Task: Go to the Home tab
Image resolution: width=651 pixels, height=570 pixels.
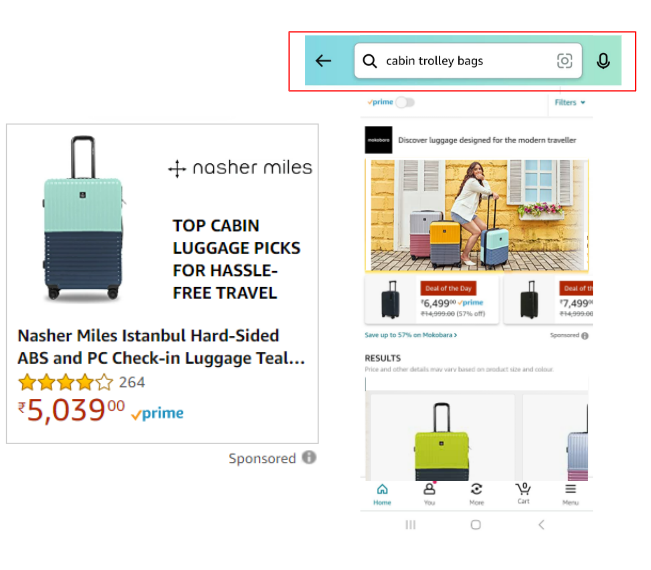Action: point(382,494)
